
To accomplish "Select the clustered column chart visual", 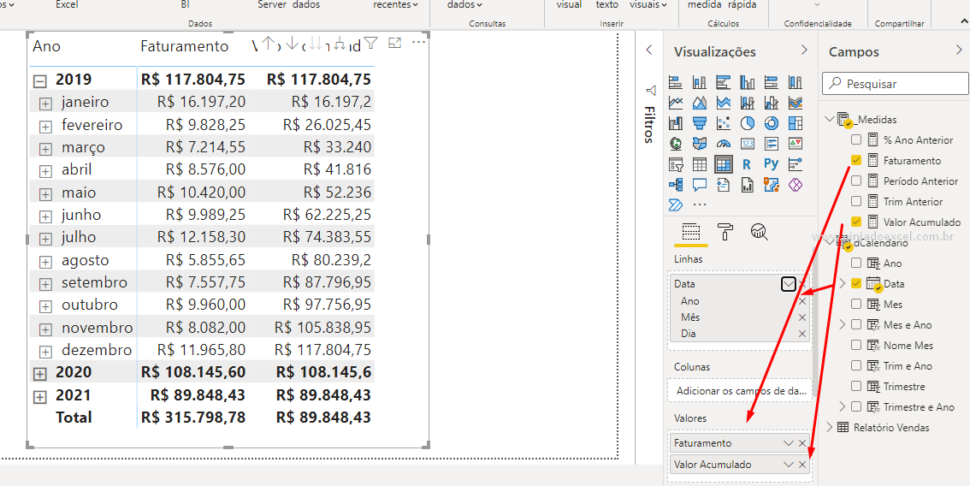I will tap(747, 82).
